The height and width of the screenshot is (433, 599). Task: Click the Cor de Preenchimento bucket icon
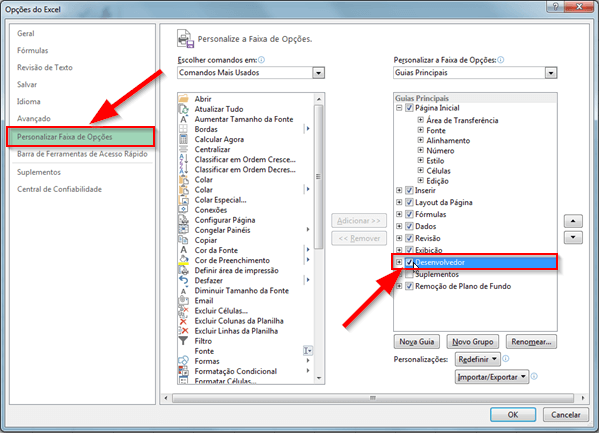pos(184,260)
